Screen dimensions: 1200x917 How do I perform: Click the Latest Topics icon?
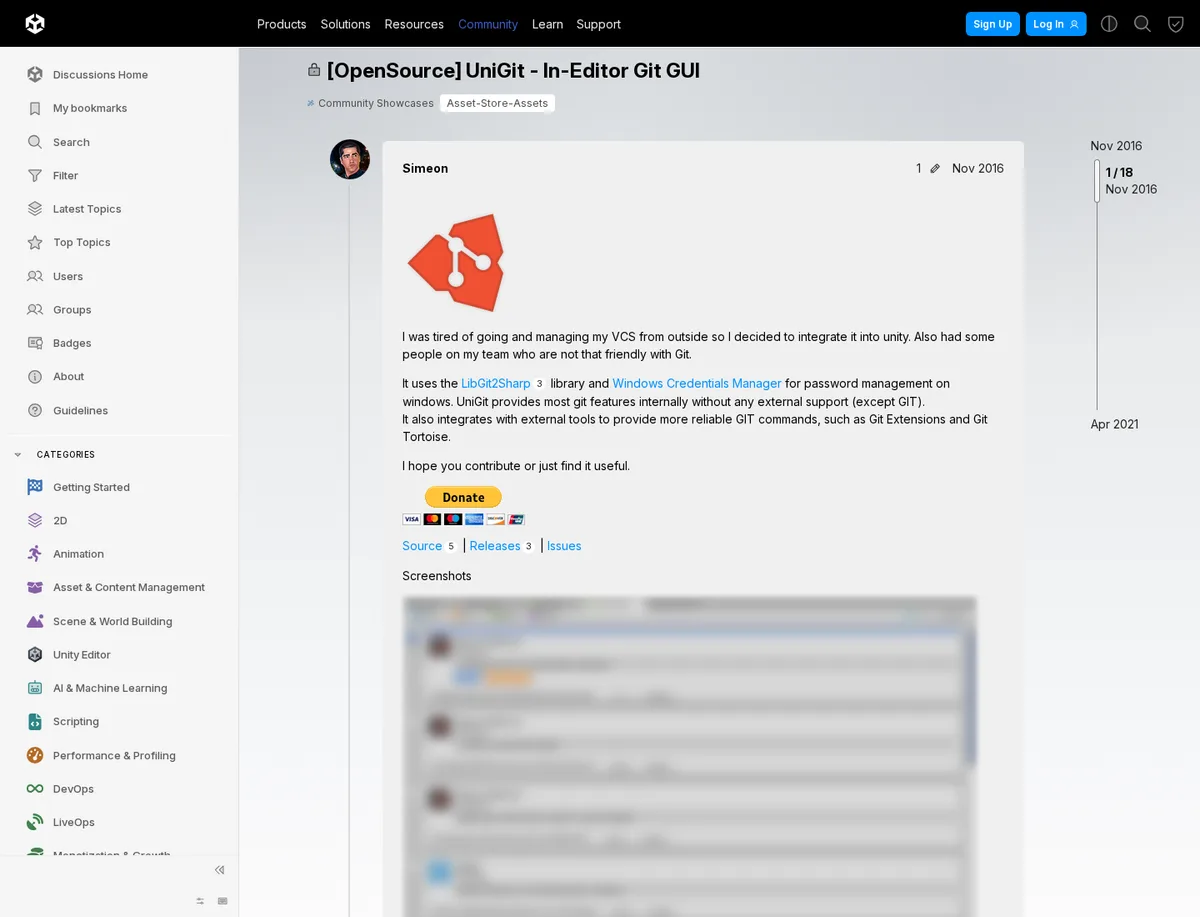point(35,209)
